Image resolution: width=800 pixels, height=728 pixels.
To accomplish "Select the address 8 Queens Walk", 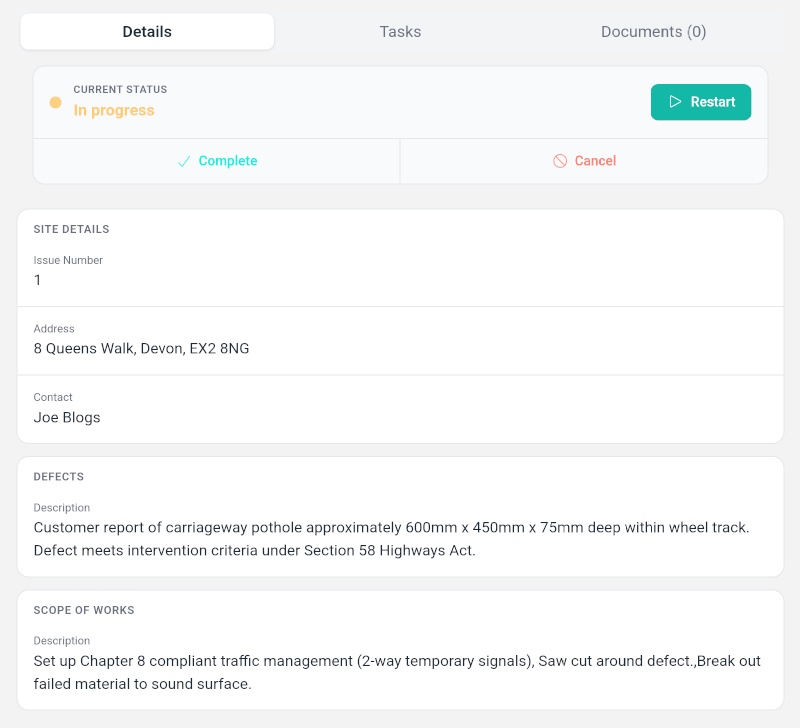I will [x=141, y=349].
